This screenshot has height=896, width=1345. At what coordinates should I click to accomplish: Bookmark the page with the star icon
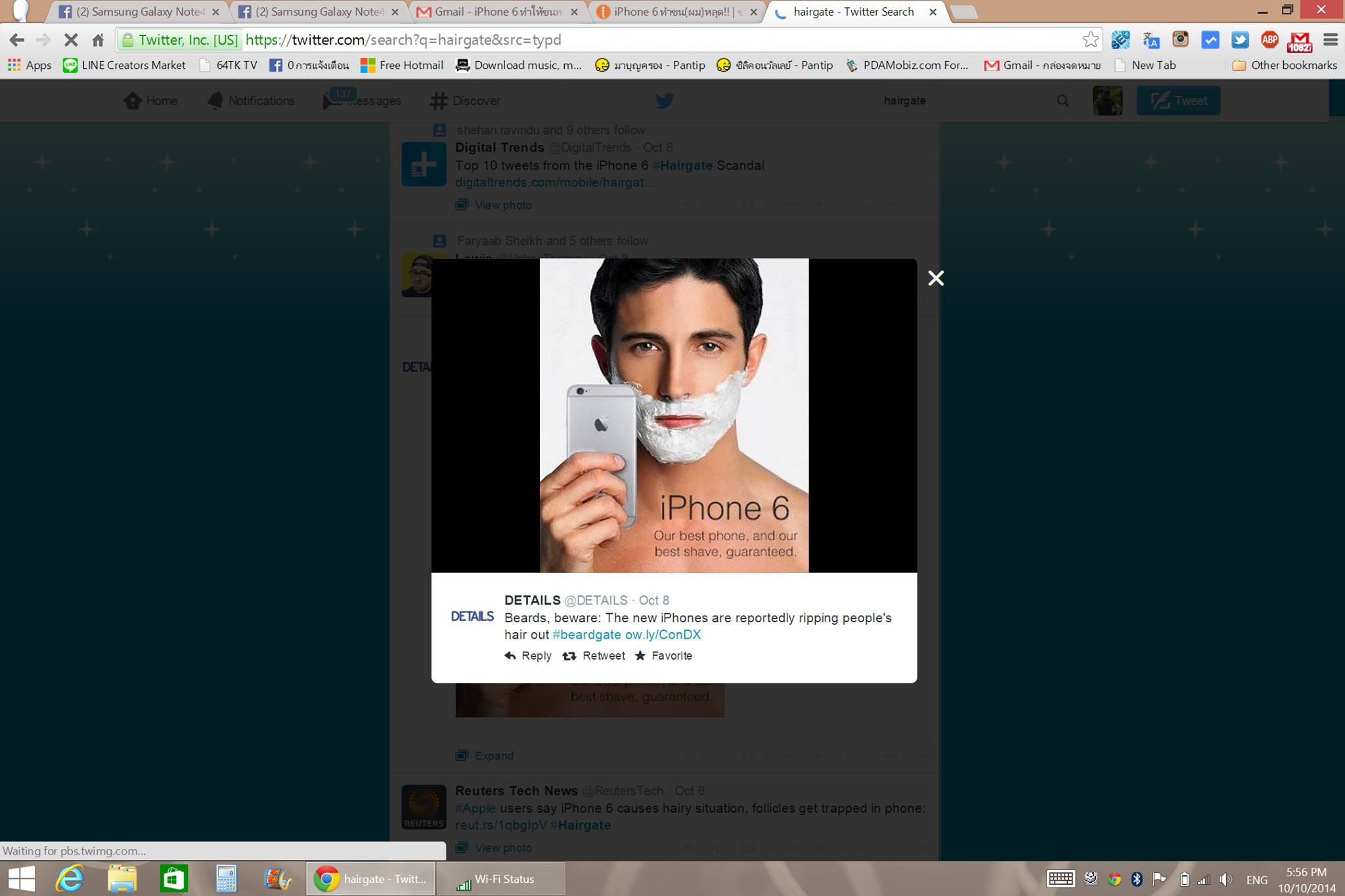coord(1090,40)
